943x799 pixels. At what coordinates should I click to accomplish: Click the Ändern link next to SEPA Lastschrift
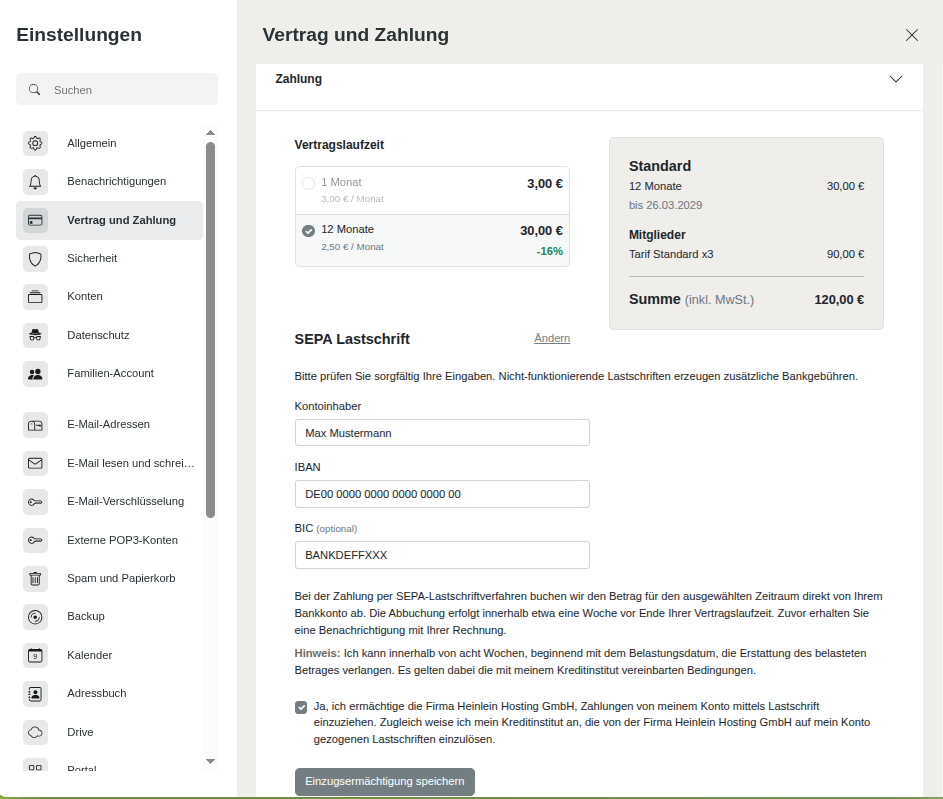pyautogui.click(x=552, y=338)
